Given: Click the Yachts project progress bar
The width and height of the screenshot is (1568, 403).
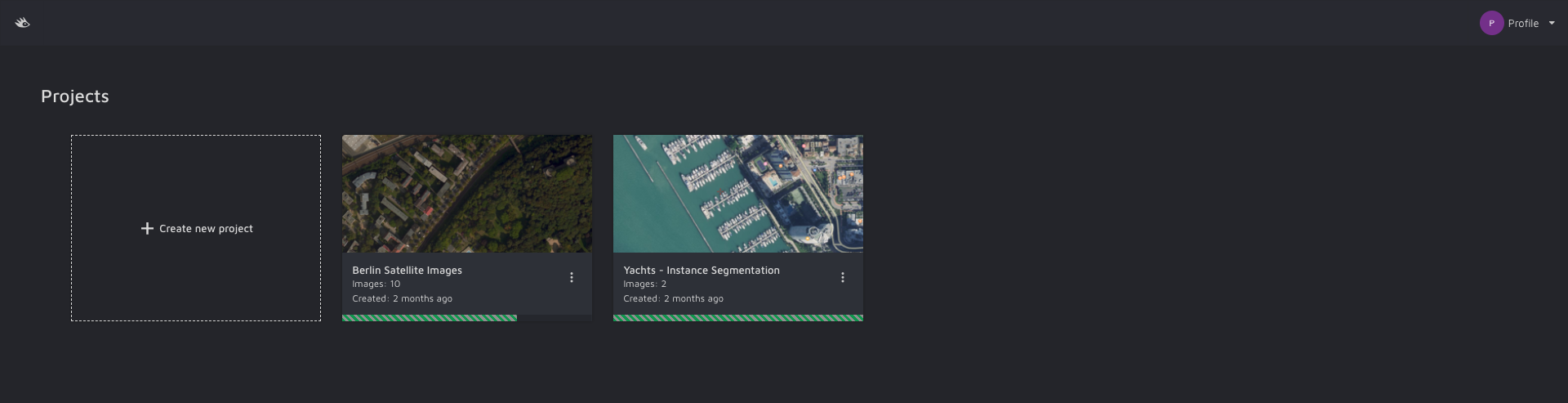Looking at the screenshot, I should pos(738,318).
